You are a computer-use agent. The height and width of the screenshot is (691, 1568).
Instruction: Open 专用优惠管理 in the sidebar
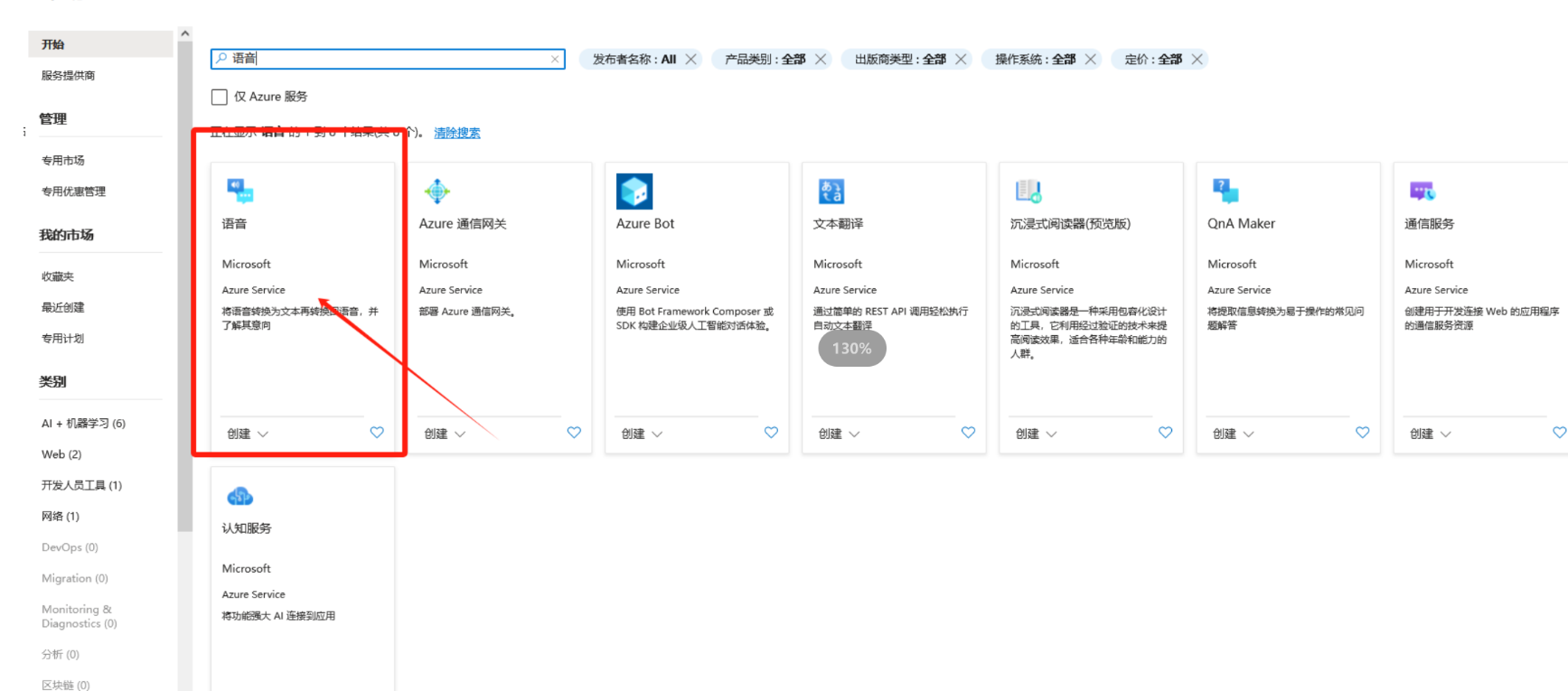tap(73, 191)
